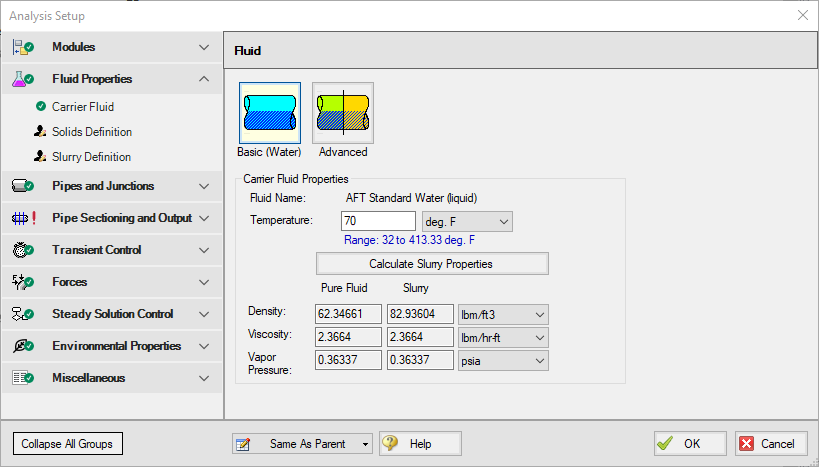
Task: Expand the Miscellaneous group
Action: pyautogui.click(x=204, y=378)
